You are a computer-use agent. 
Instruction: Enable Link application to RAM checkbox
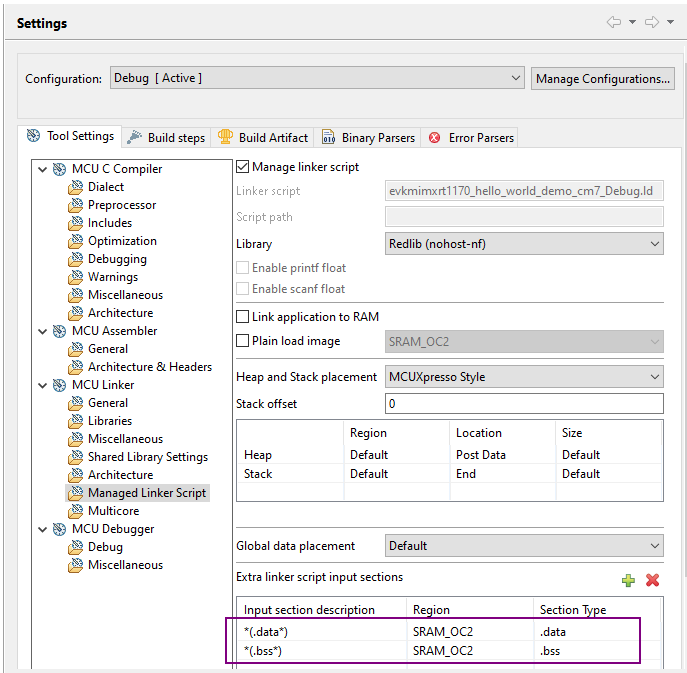(242, 317)
